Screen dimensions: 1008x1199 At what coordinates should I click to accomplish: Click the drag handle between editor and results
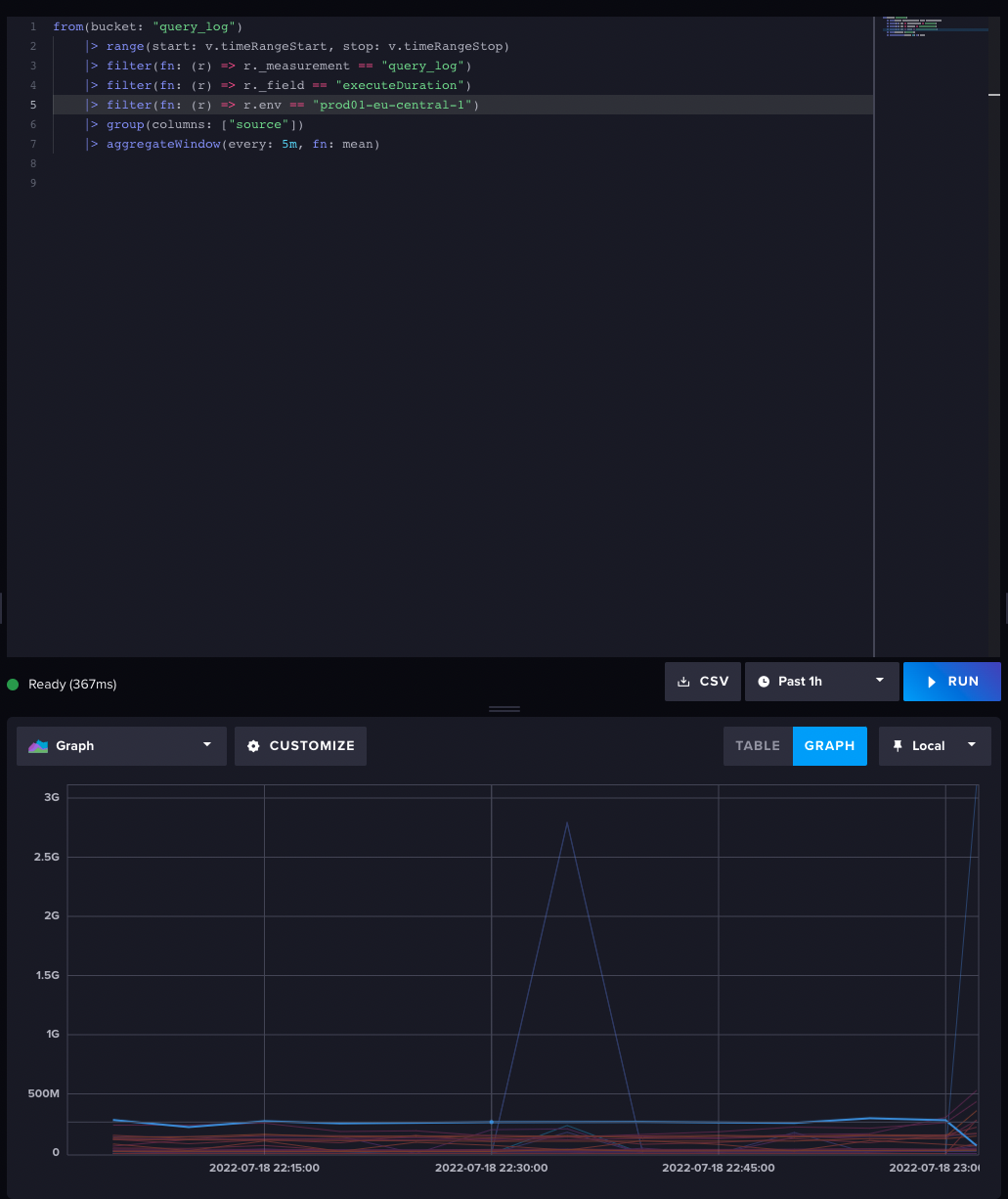(504, 709)
